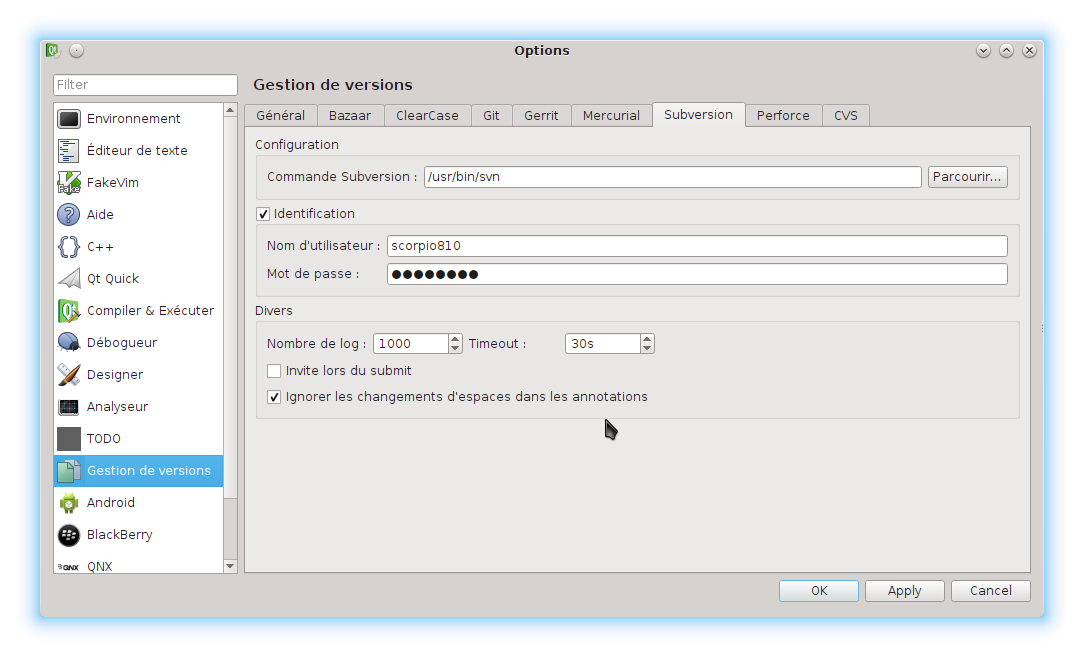Viewport: 1084px width, 657px height.
Task: Click the Nombre de log number field
Action: point(411,344)
